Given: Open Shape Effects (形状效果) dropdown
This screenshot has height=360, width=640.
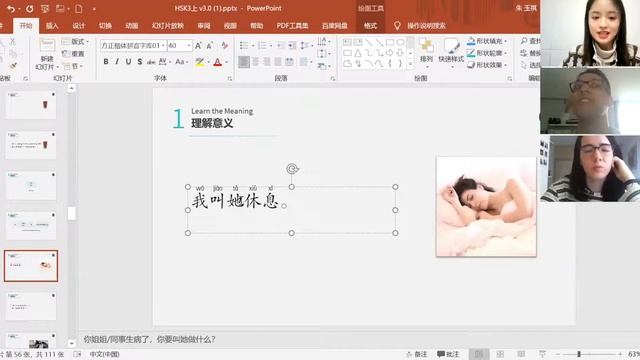Looking at the screenshot, I should [487, 65].
